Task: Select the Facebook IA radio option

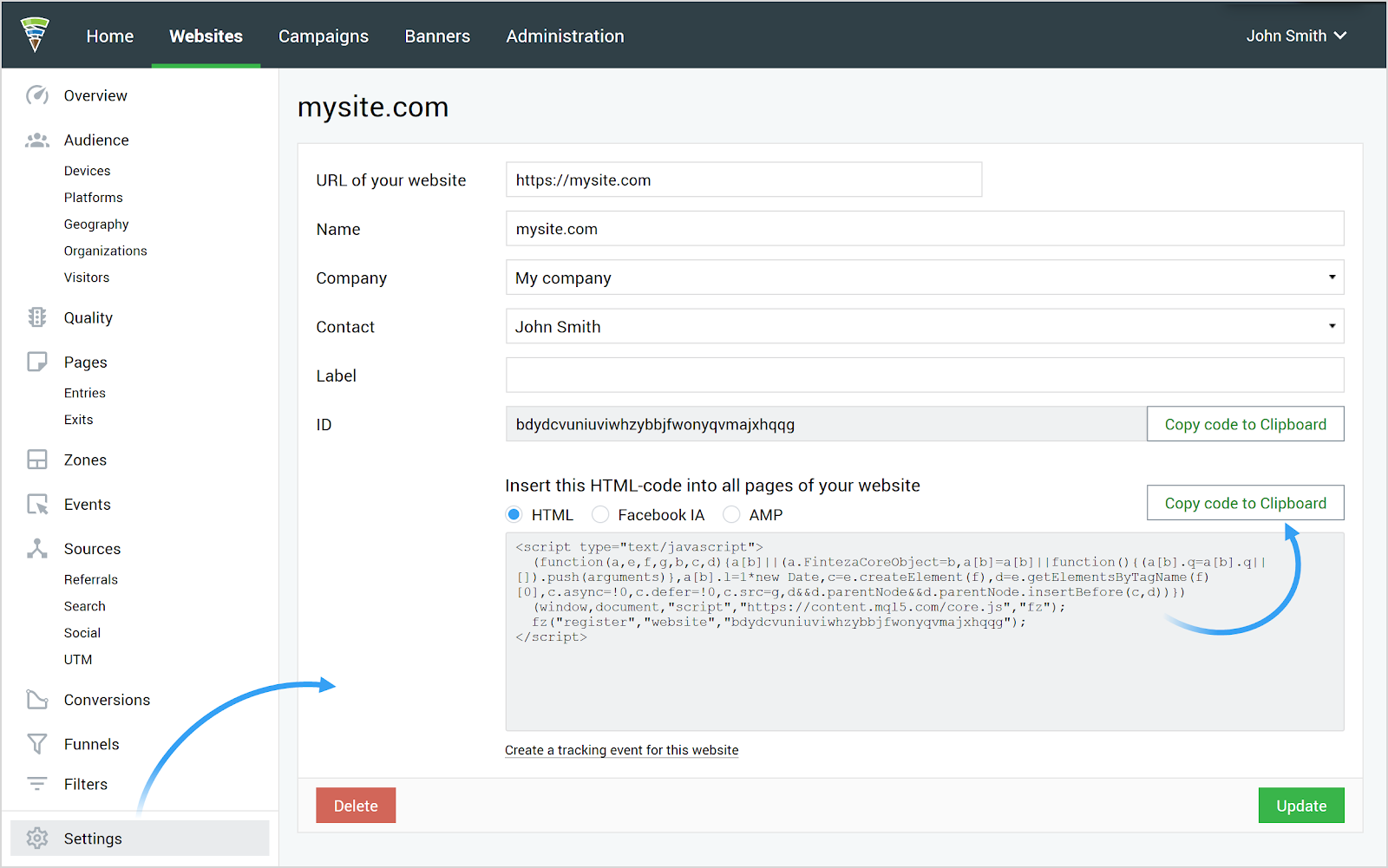Action: click(x=600, y=515)
